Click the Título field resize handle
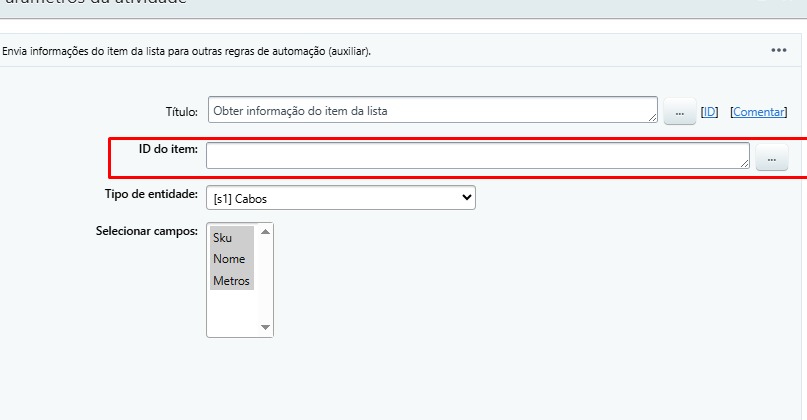Screen dimensions: 807x420 click(x=653, y=118)
